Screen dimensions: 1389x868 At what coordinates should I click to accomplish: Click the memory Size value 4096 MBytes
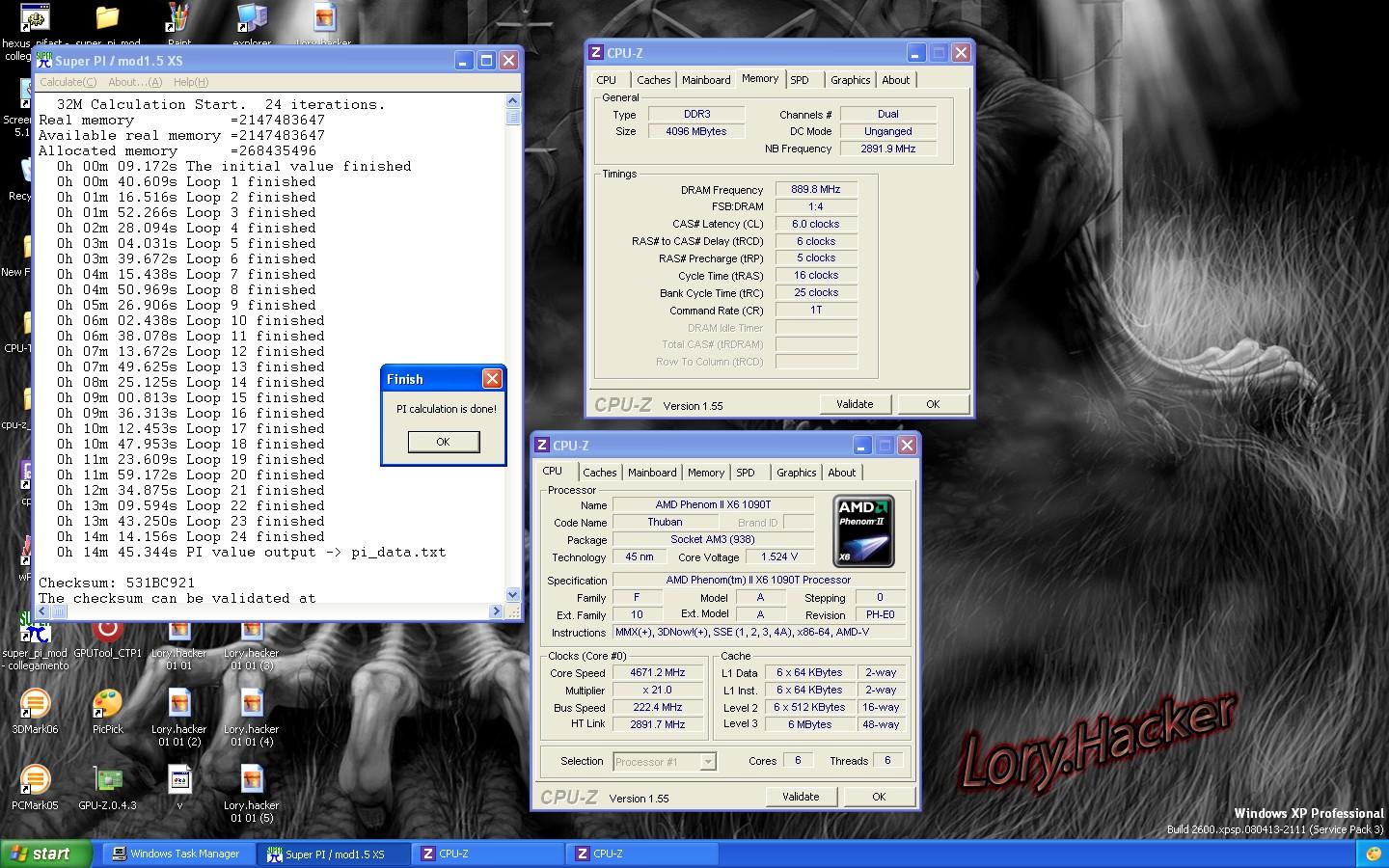tap(696, 132)
